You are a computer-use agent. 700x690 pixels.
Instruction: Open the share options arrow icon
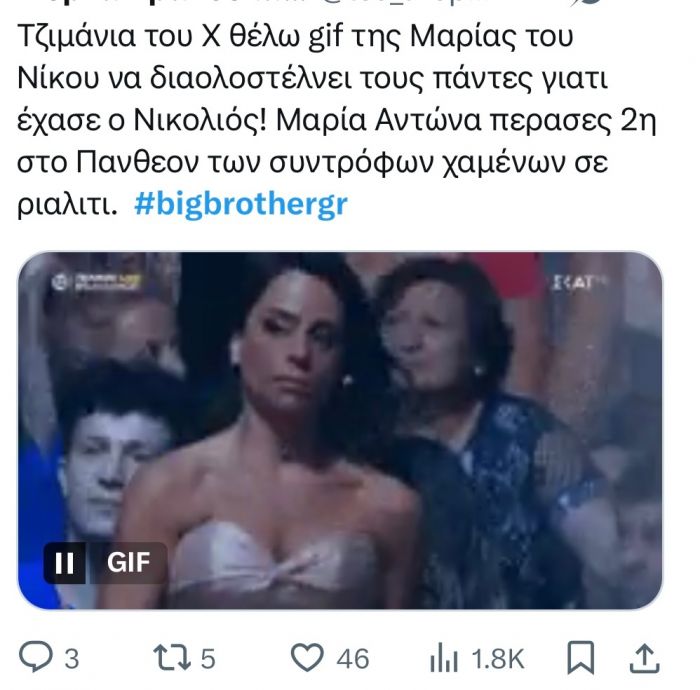[x=644, y=657]
